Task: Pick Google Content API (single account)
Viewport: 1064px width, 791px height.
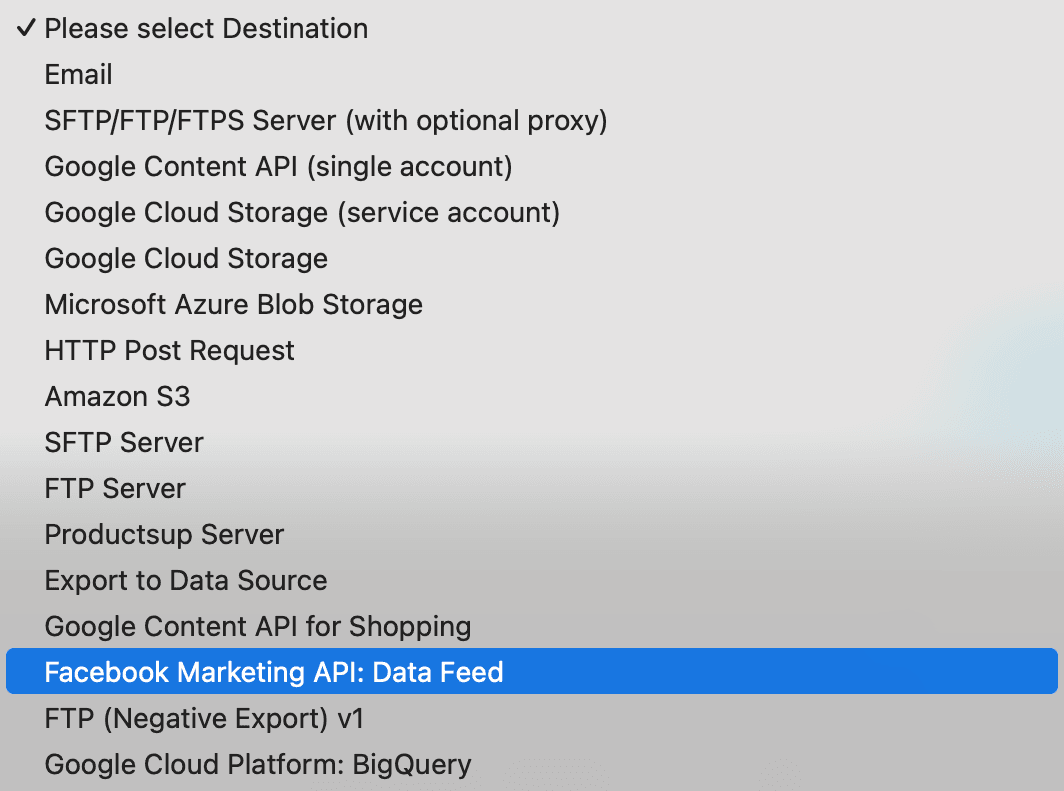Action: 278,167
